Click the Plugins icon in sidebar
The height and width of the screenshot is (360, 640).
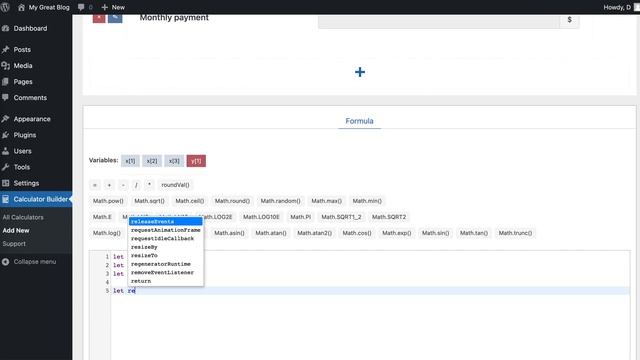6,135
